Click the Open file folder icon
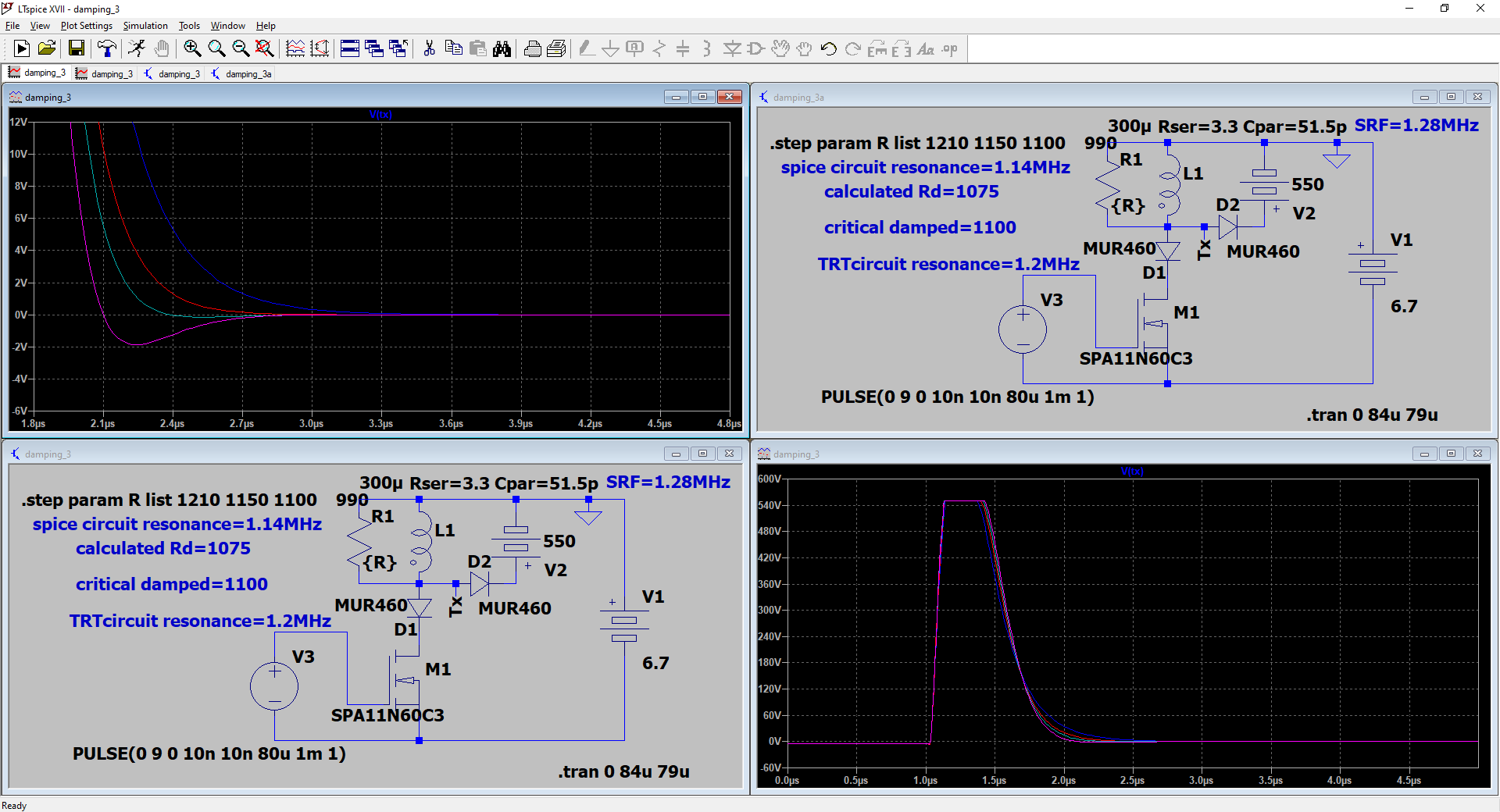This screenshot has width=1500, height=812. [x=47, y=49]
